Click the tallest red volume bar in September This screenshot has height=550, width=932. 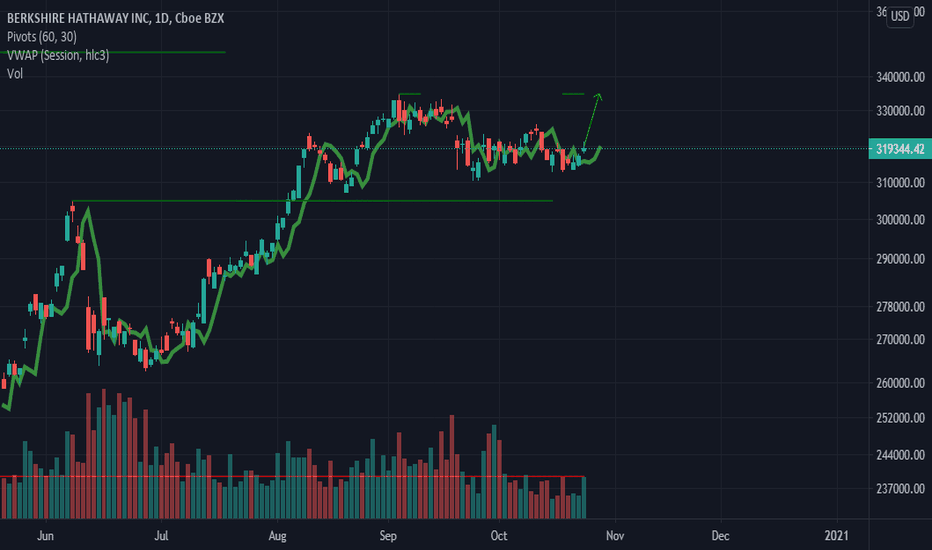452,467
